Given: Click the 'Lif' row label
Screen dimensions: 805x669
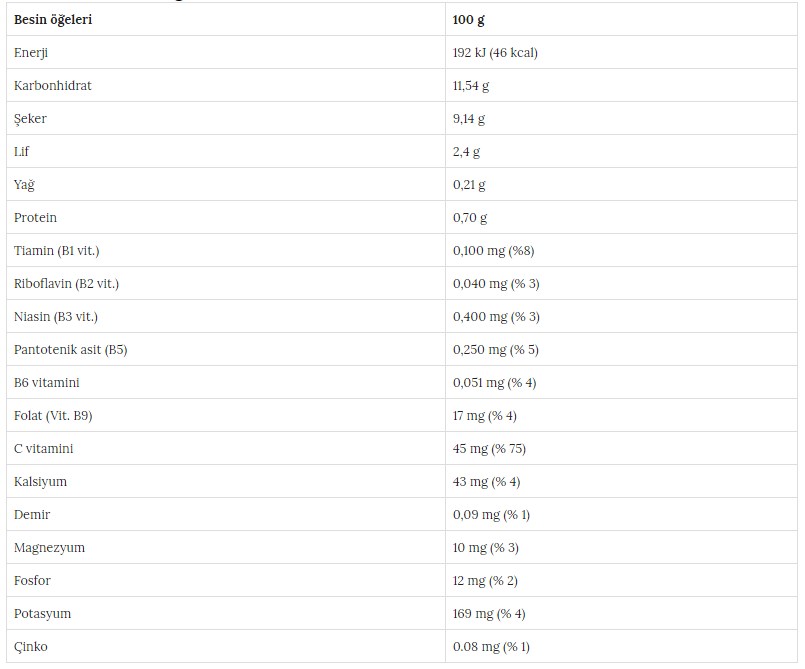Looking at the screenshot, I should point(21,152).
